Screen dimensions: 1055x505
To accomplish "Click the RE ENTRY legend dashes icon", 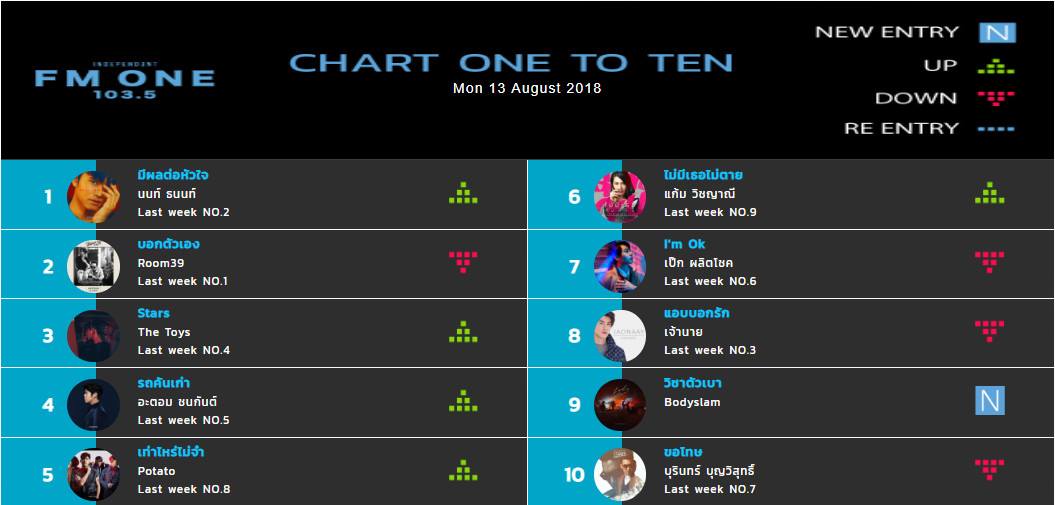I will [996, 128].
